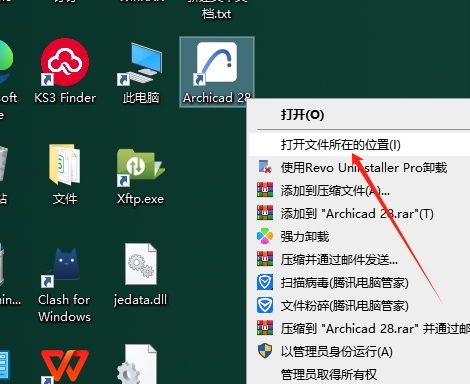Select the WPS Office desktop icon
Viewport: 470px width, 384px height.
65,366
